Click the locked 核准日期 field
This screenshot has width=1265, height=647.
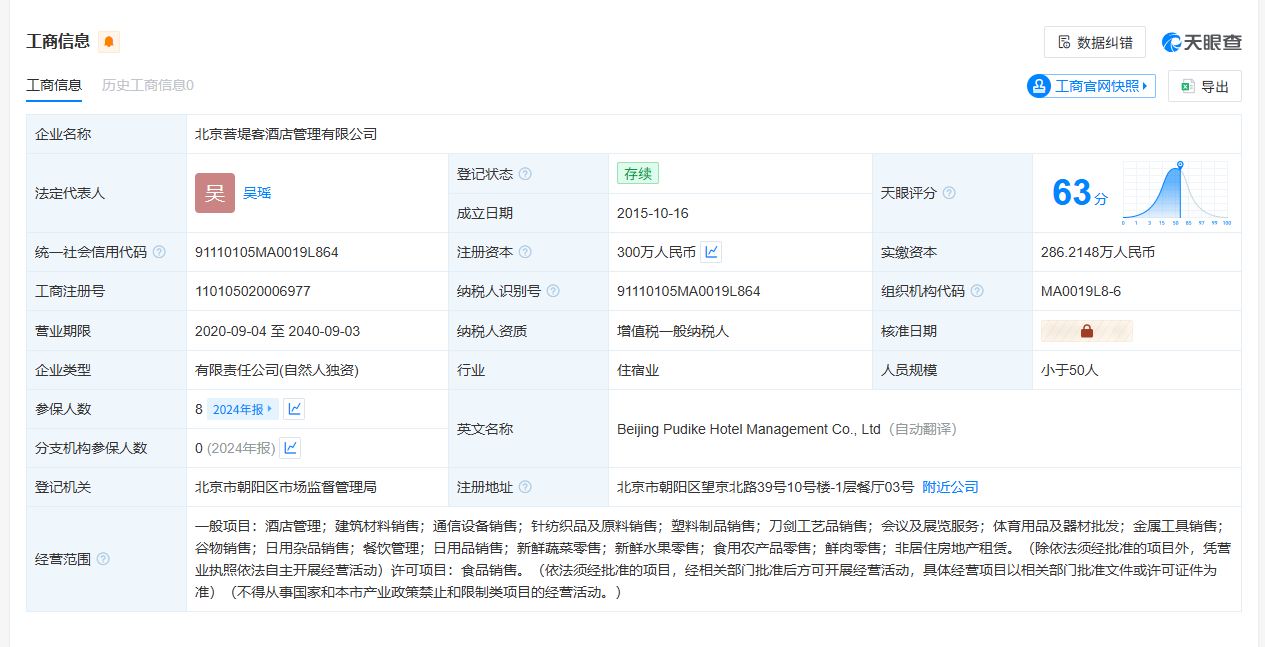point(1086,331)
